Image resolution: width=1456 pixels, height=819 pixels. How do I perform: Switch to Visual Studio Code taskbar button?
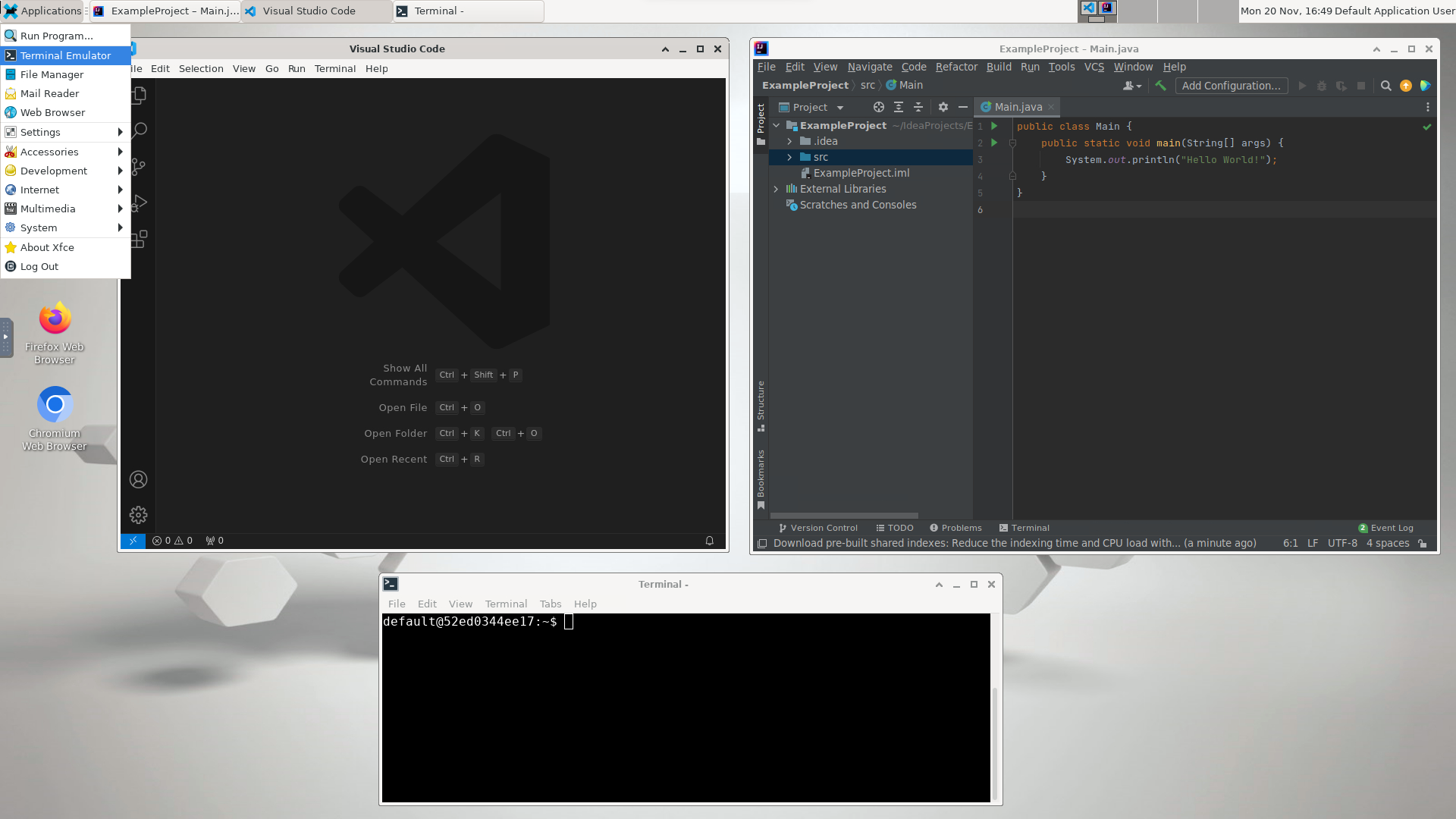316,11
